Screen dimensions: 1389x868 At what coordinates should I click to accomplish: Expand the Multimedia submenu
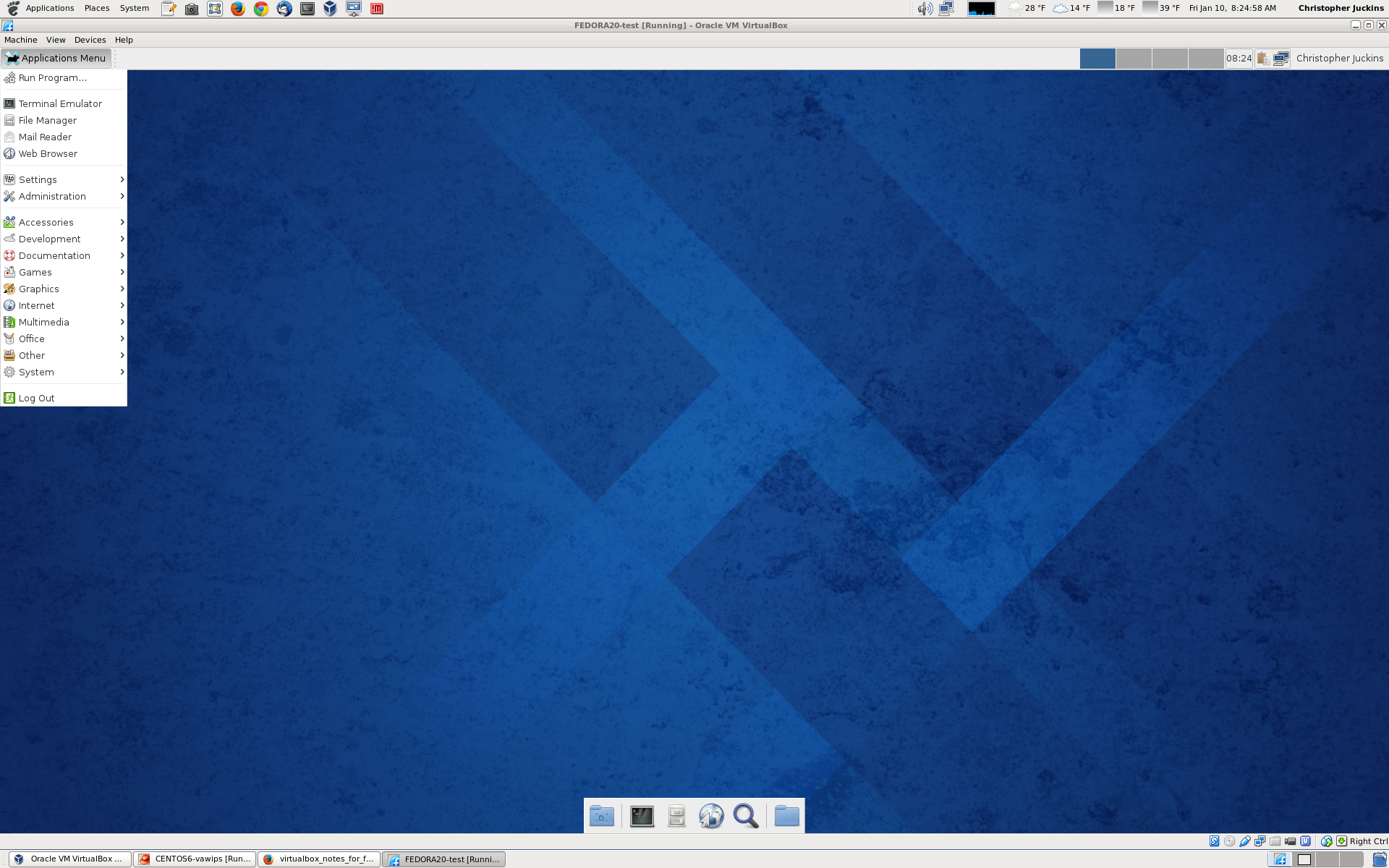(x=64, y=322)
